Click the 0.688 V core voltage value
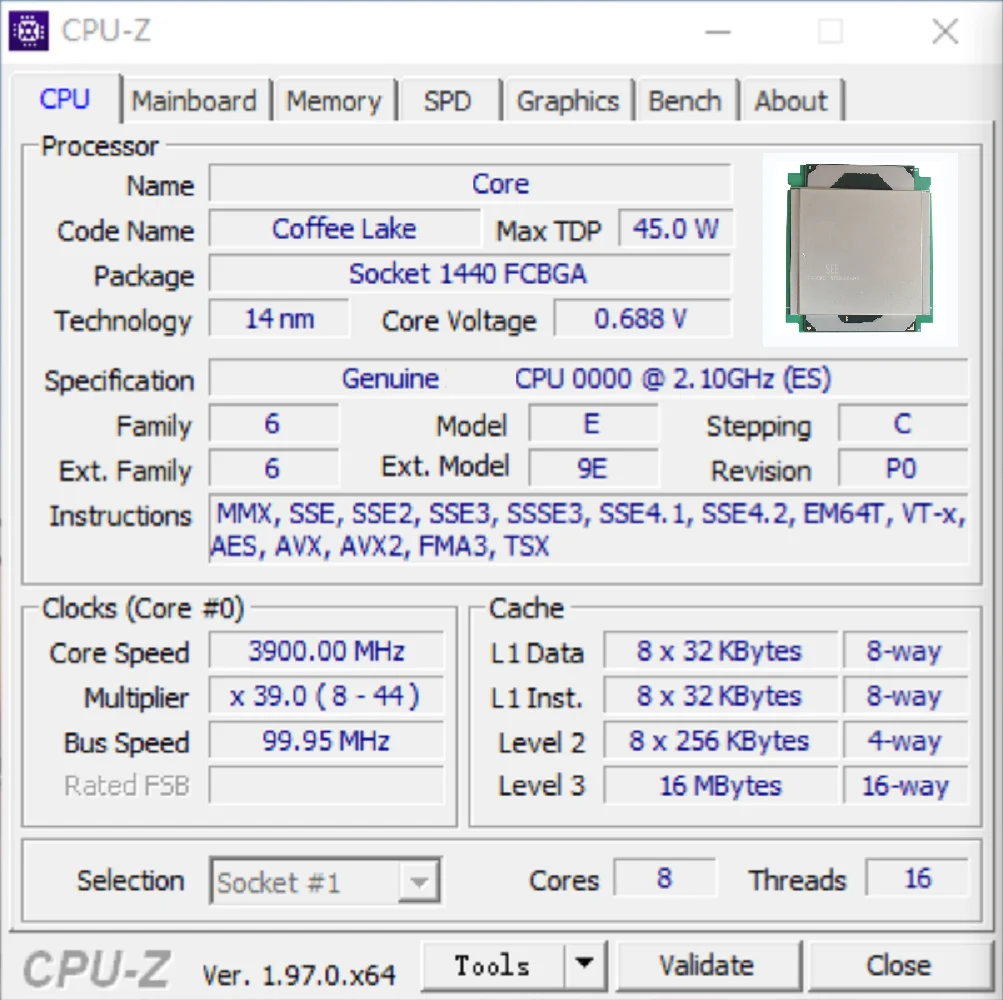 coord(642,318)
